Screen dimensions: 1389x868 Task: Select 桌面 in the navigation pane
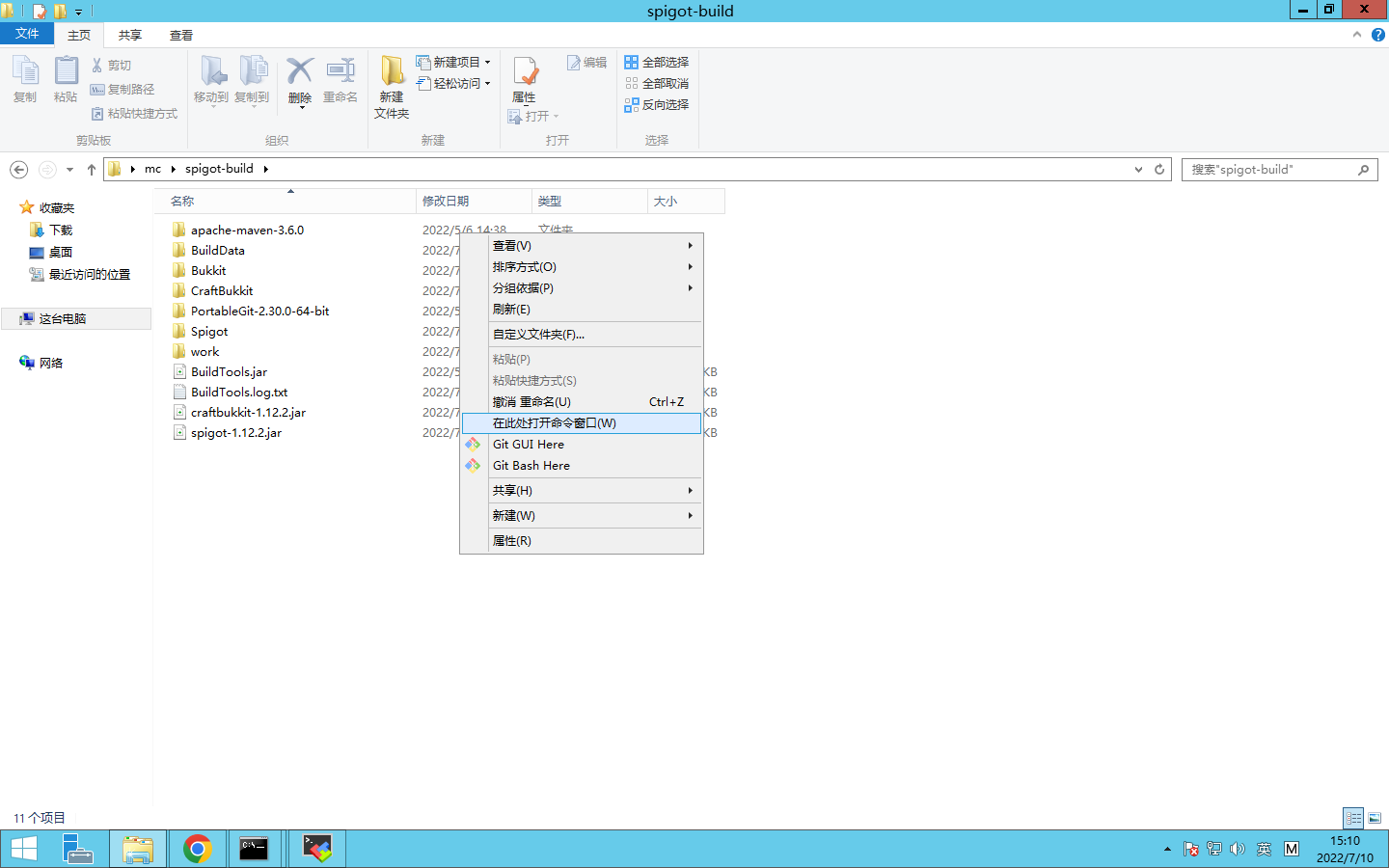coord(61,252)
